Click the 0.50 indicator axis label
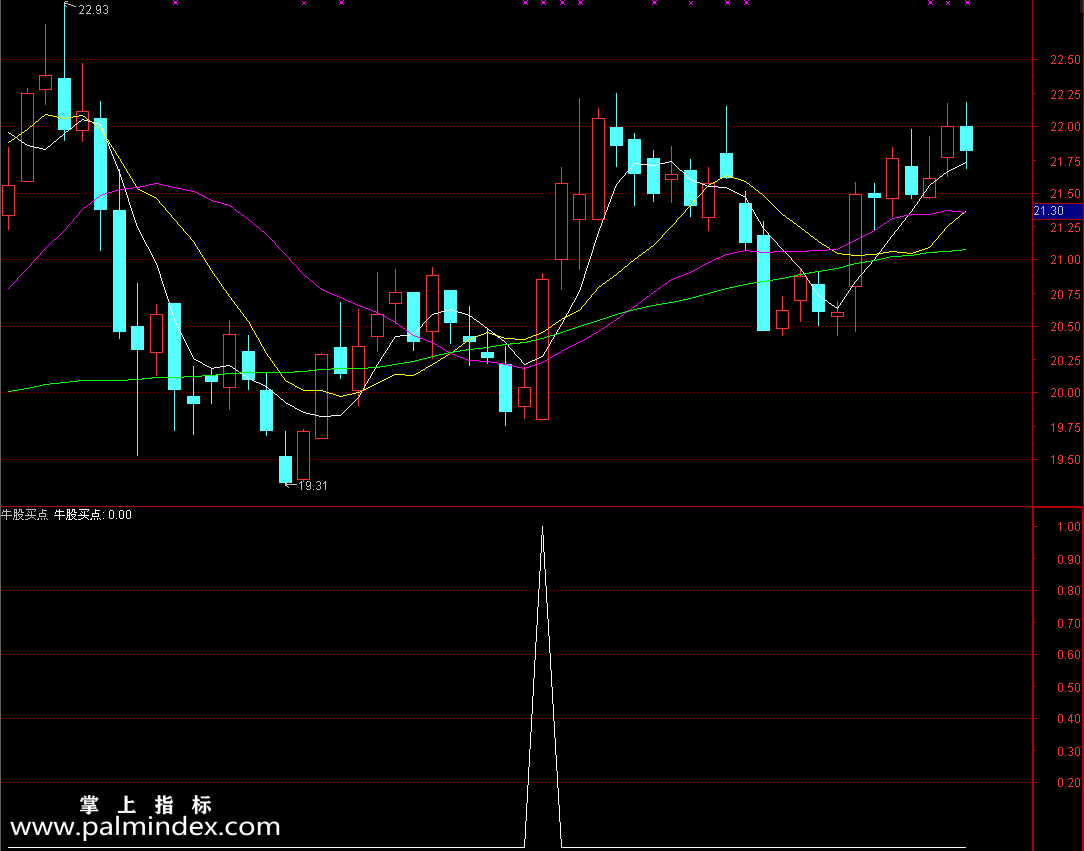 [1069, 688]
